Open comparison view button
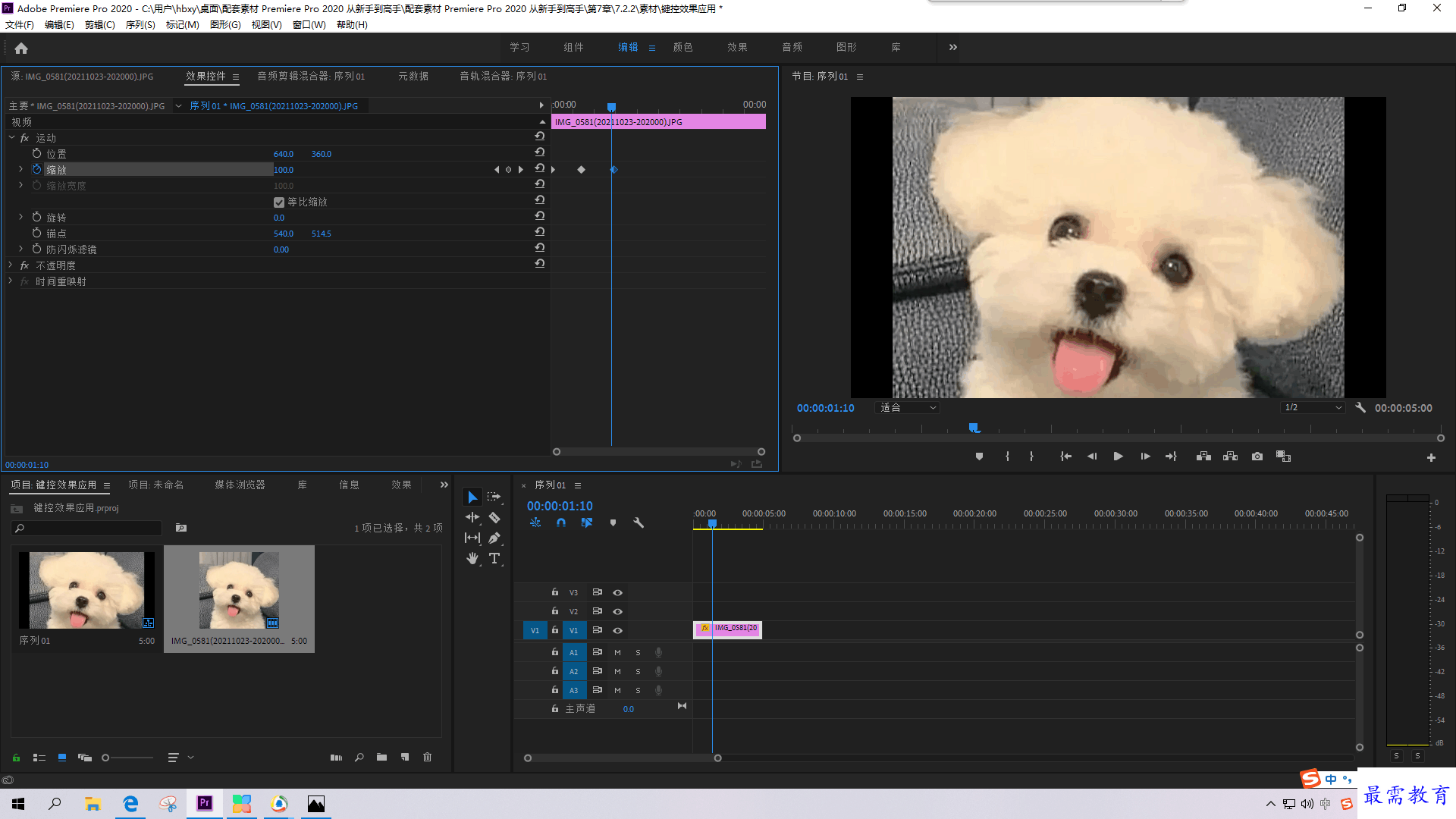This screenshot has height=819, width=1456. pos(1283,457)
